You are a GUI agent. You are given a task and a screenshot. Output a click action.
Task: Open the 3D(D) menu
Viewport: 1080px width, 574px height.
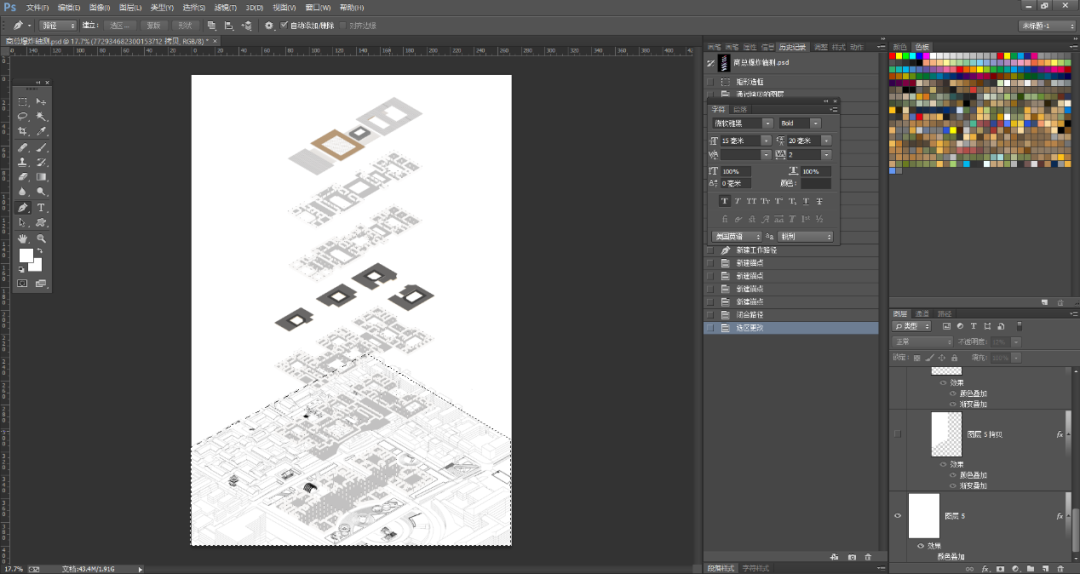tap(254, 8)
